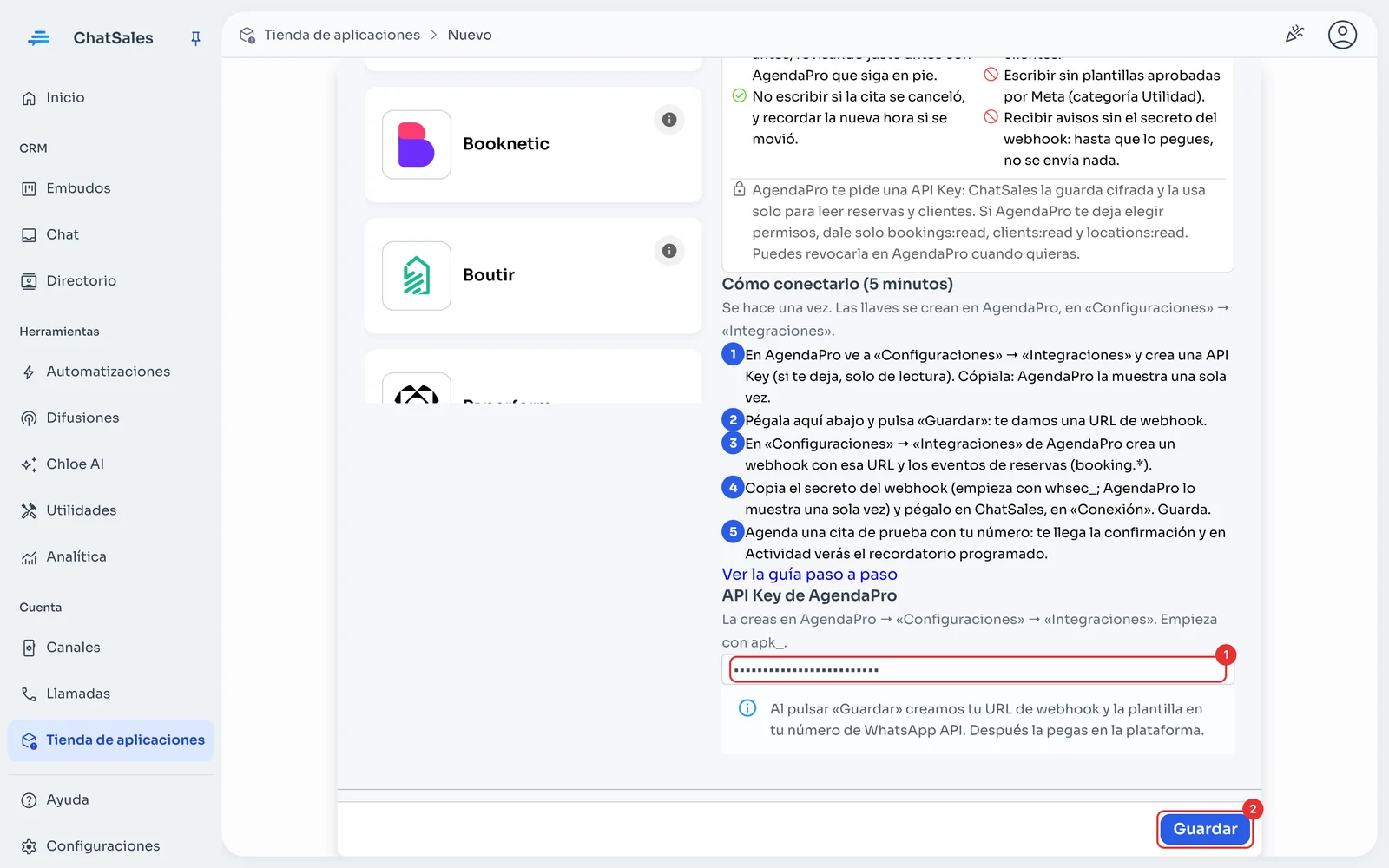This screenshot has height=868, width=1389.
Task: Click the Chloe AI sparkle icon
Action: (29, 464)
